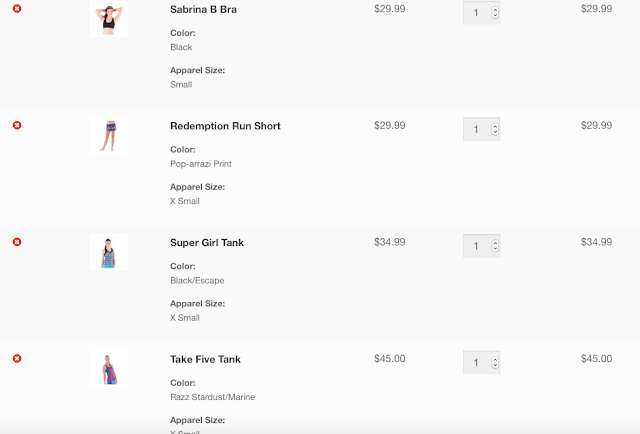The width and height of the screenshot is (640, 434).
Task: Remove Super Girl Tank from cart
Action: coord(17,242)
